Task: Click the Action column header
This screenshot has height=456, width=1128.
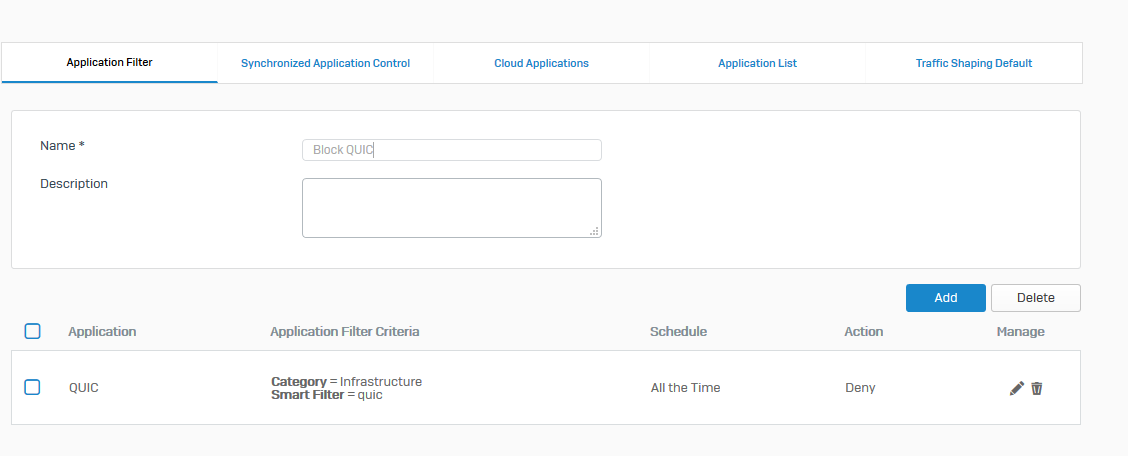Action: click(863, 331)
